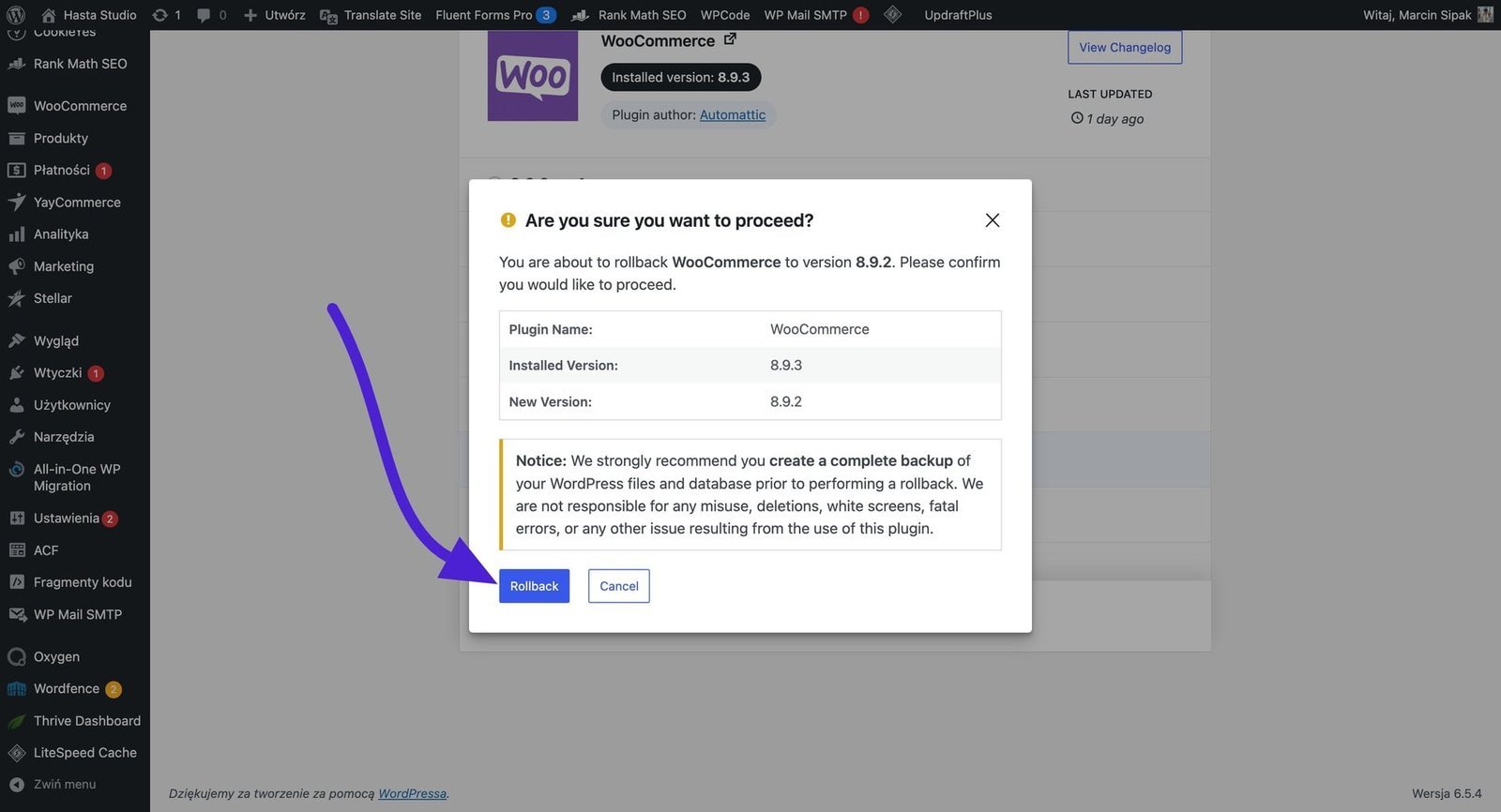Collapse the sidebar with Zwiń menu
This screenshot has width=1501, height=812.
tap(64, 785)
